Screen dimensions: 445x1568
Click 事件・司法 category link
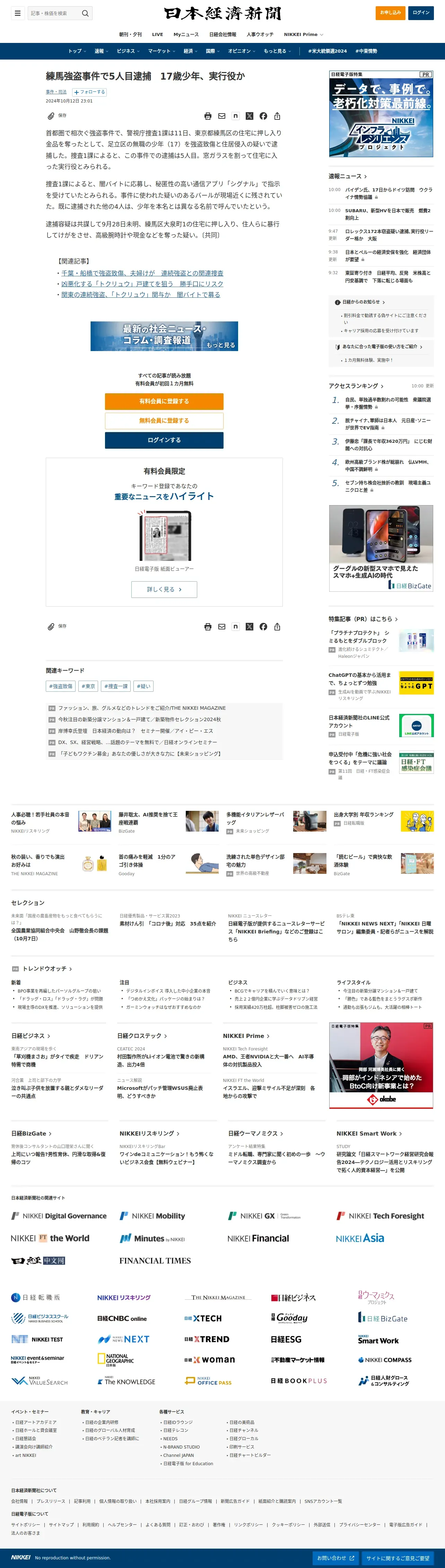(56, 92)
